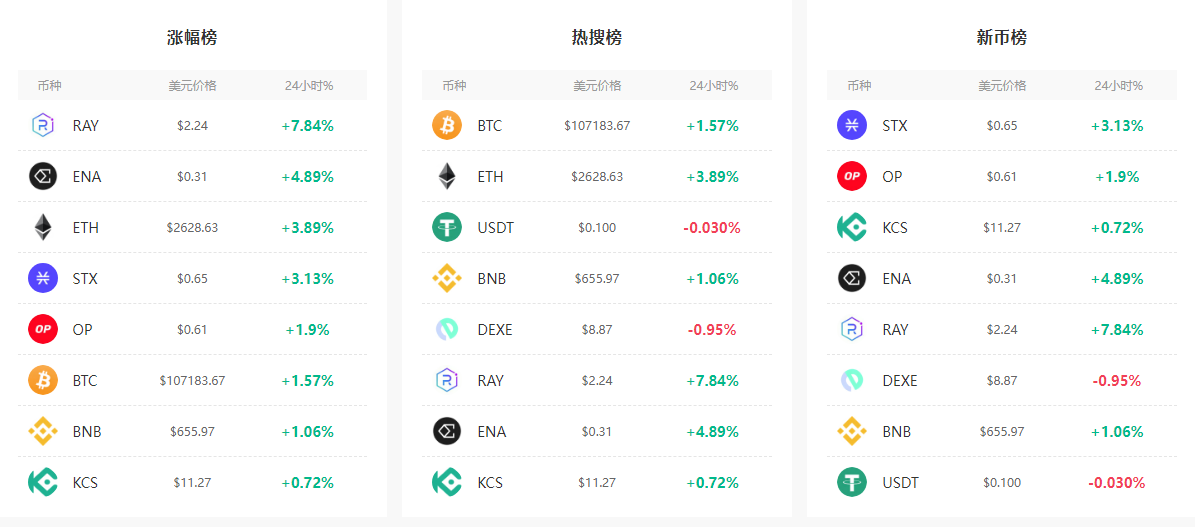This screenshot has height=527, width=1195.
Task: Click the RAY icon in 涨幅榜
Action: (x=43, y=125)
